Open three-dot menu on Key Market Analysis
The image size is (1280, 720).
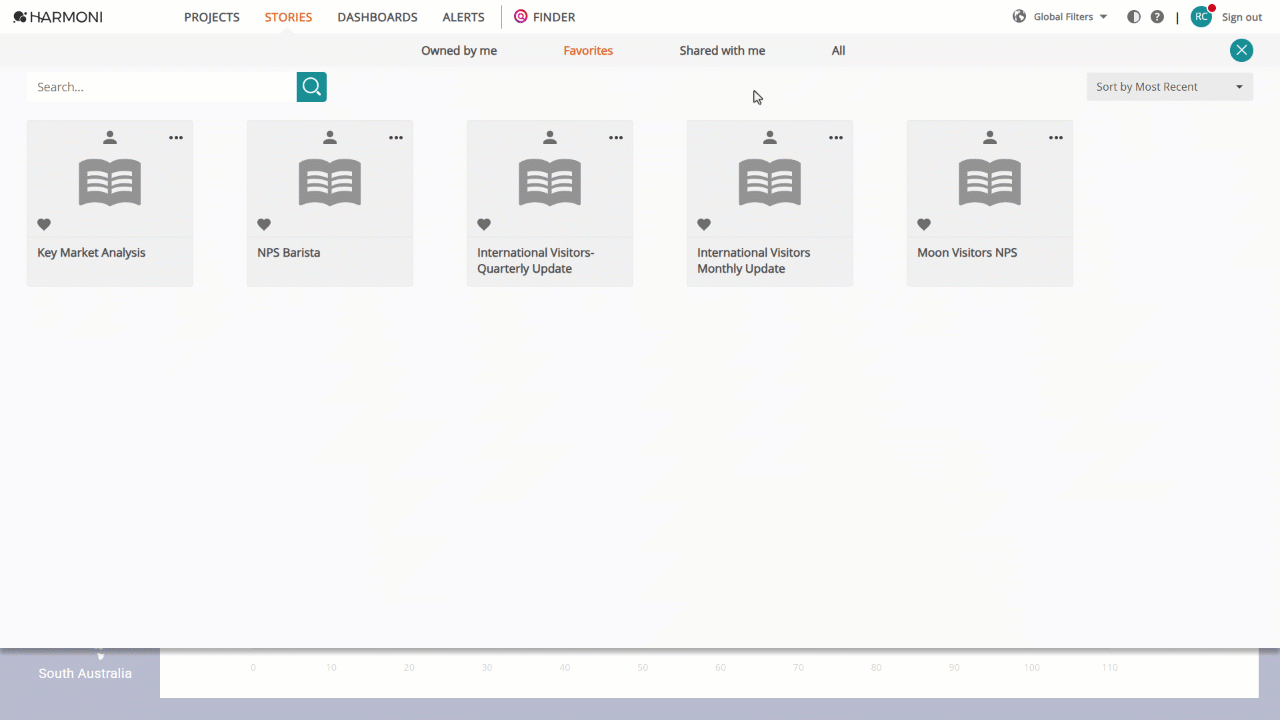coord(176,138)
